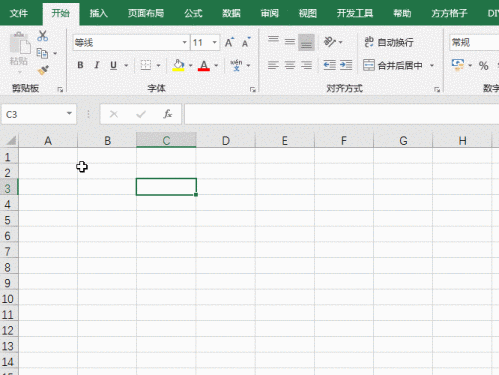Click into the formula bar input
Image resolution: width=499 pixels, height=375 pixels.
[342, 114]
